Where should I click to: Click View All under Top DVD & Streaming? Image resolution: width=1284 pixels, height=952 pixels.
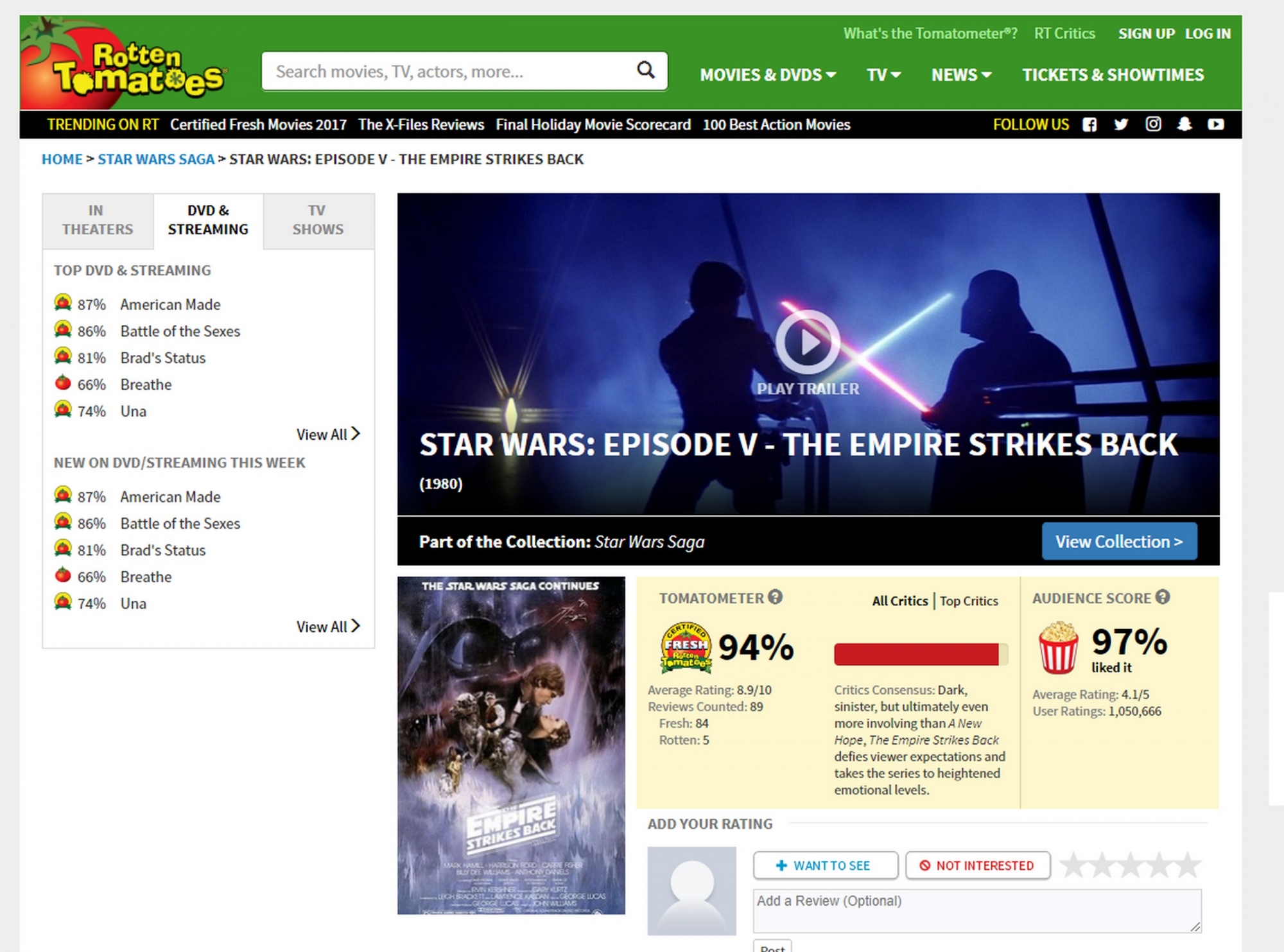(328, 435)
